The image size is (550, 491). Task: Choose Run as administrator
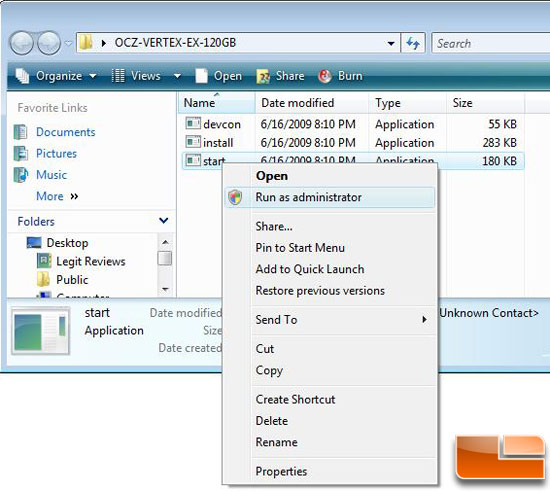(330, 197)
